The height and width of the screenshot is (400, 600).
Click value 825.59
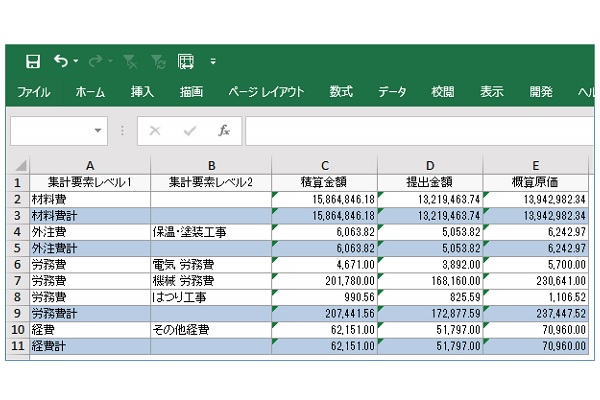430,297
